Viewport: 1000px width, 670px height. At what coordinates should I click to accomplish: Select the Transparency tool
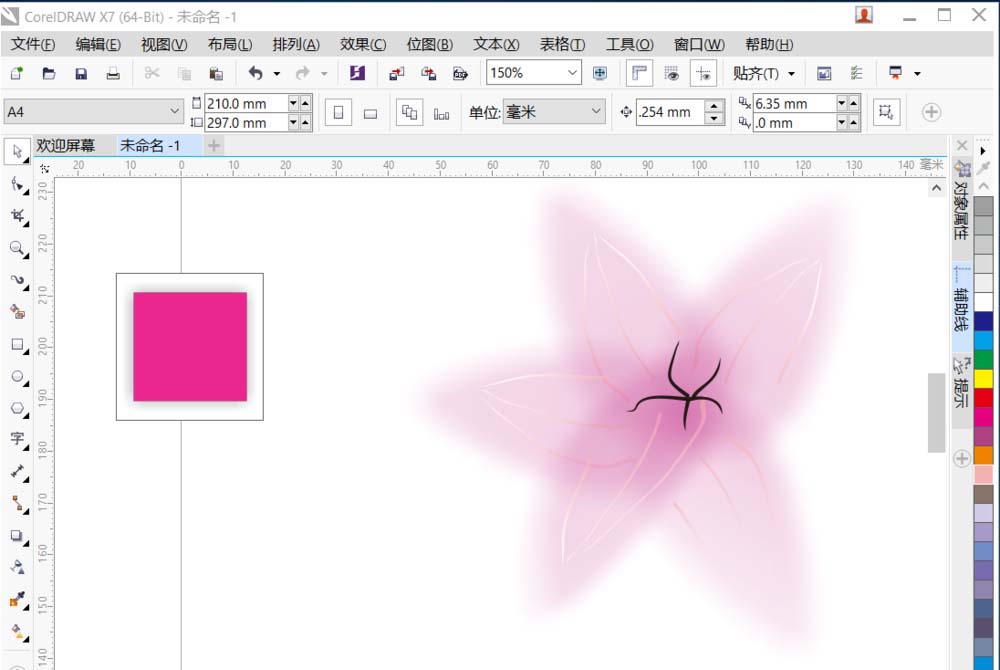17,567
